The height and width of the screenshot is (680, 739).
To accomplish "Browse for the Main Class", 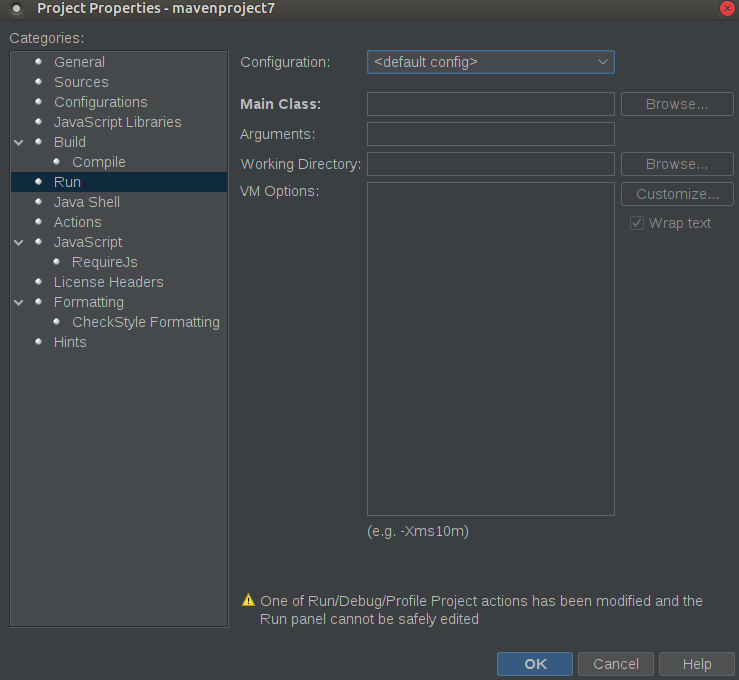I will pyautogui.click(x=677, y=104).
